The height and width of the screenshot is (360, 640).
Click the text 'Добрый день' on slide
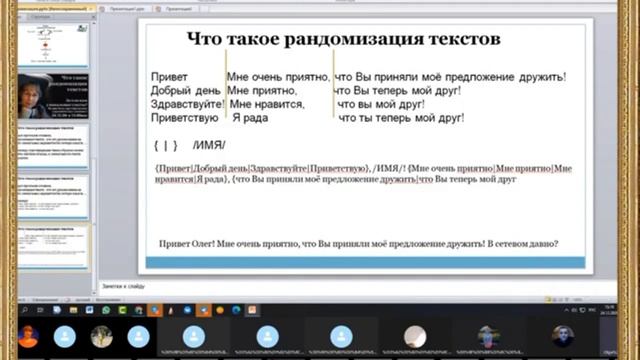click(x=185, y=90)
